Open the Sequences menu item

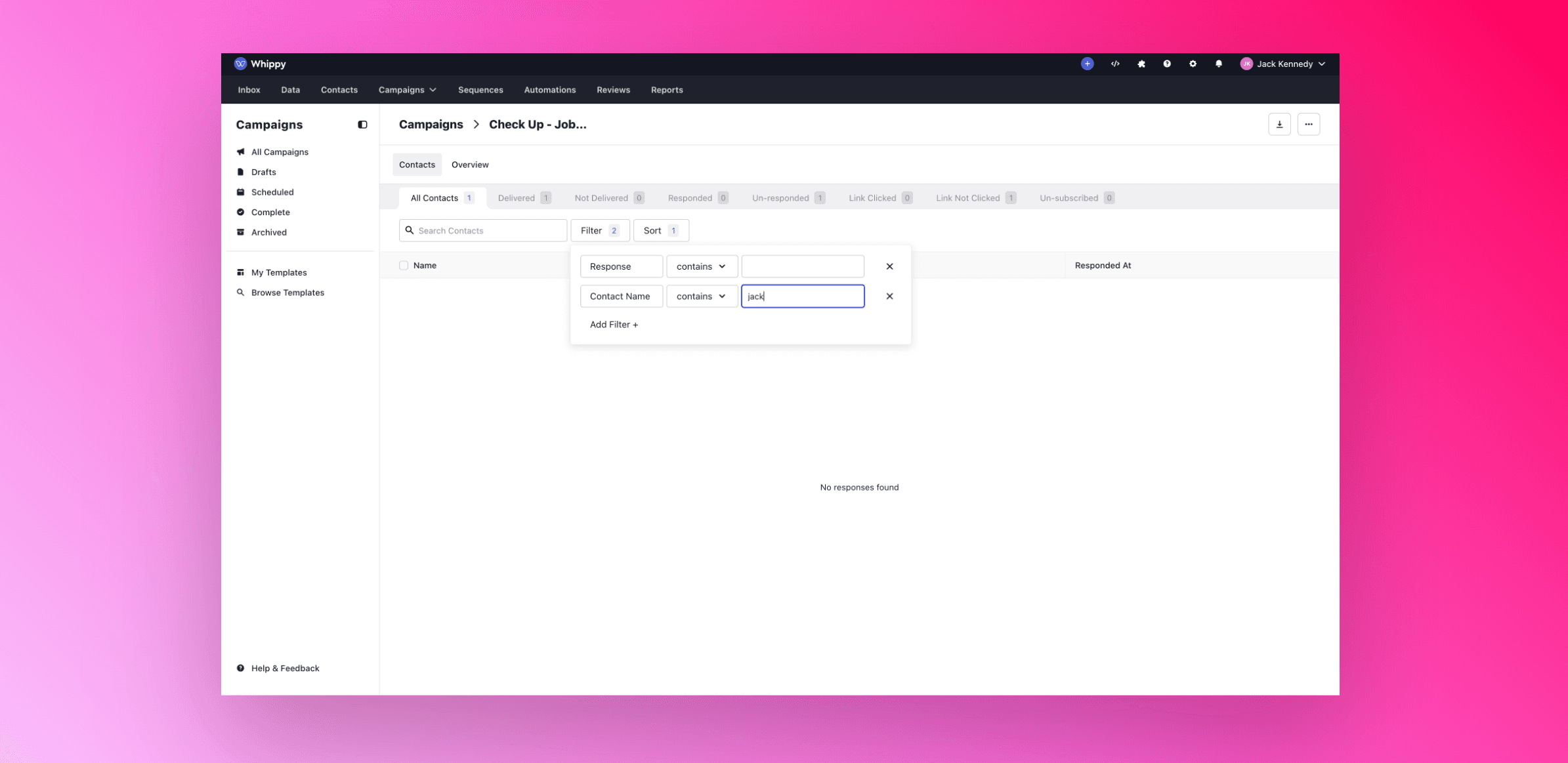click(480, 90)
